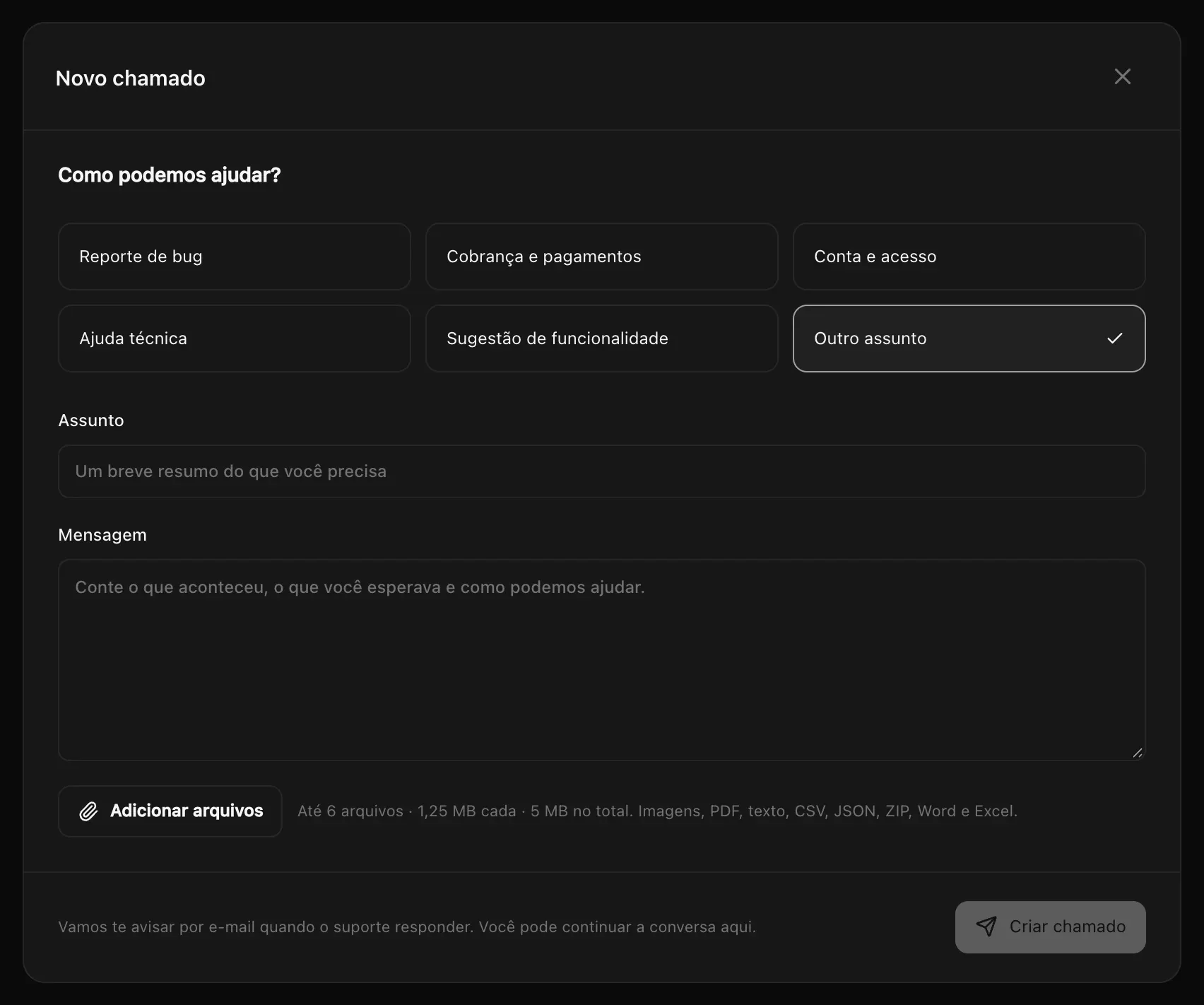Submit with Criar chamado button
The width and height of the screenshot is (1204, 1005).
point(1050,927)
